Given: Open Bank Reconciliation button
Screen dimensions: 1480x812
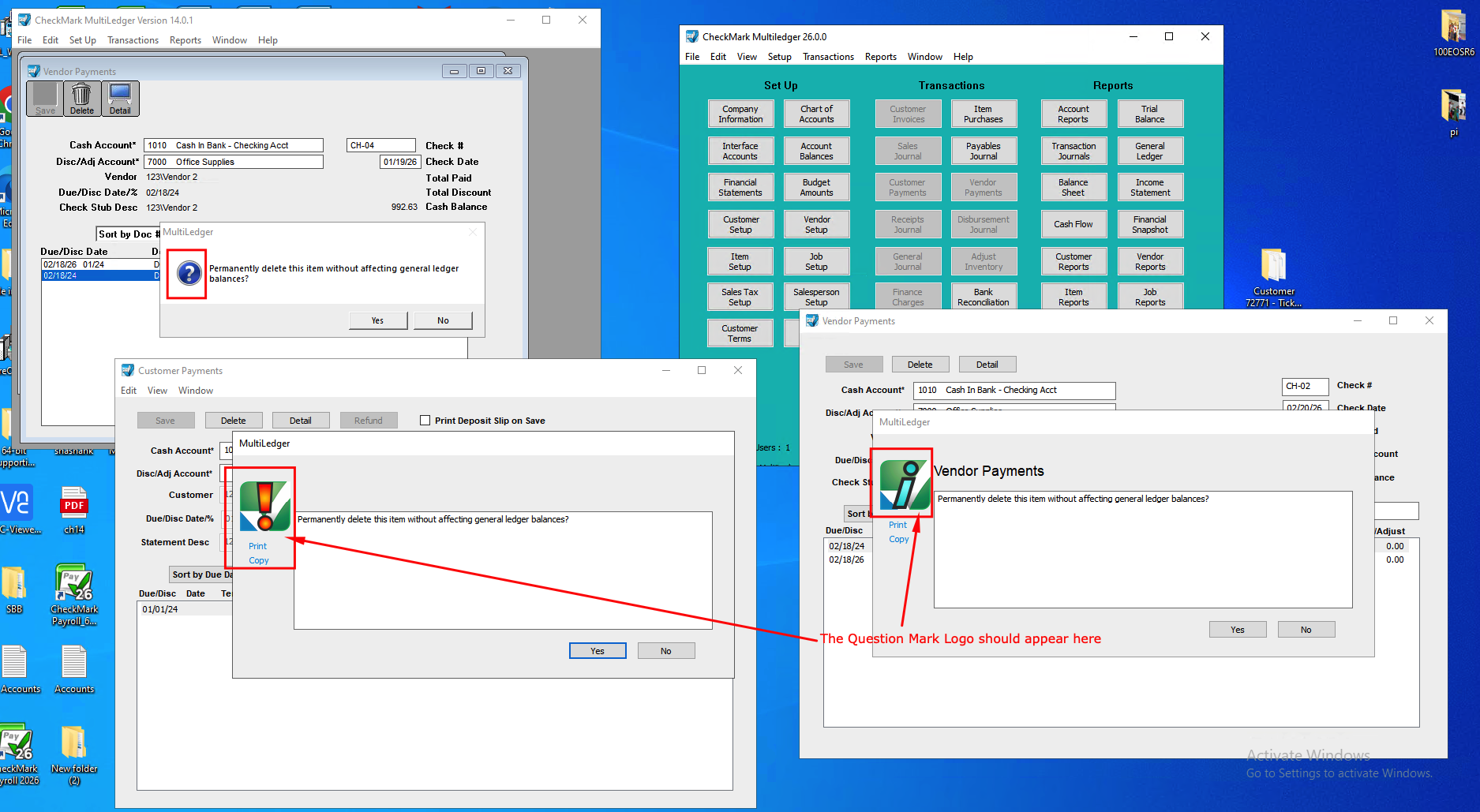Looking at the screenshot, I should (x=984, y=297).
